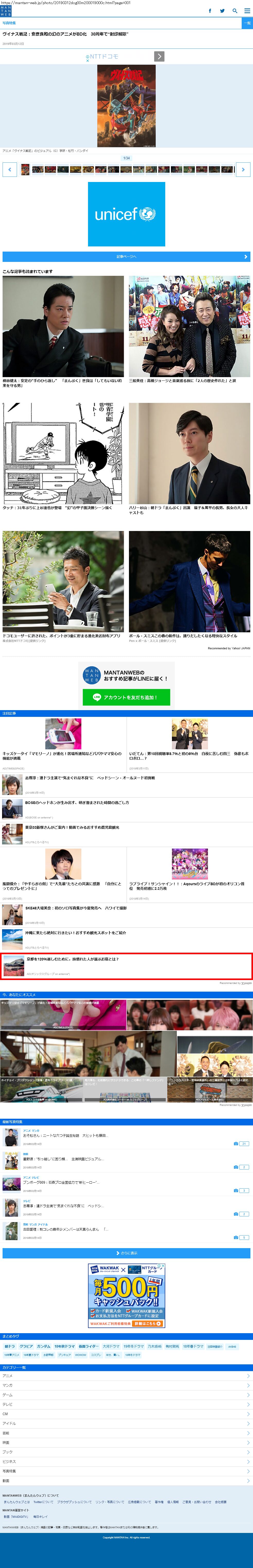Image resolution: width=253 pixels, height=1568 pixels.
Task: Open the 個人情報 footer link
Action: (x=173, y=1502)
